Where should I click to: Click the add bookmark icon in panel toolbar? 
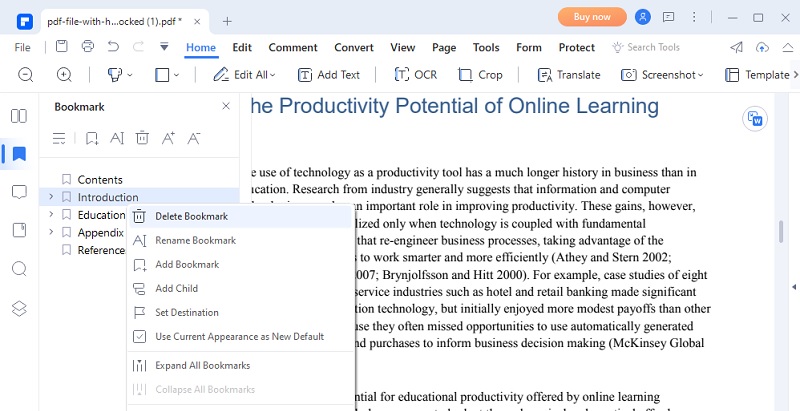tap(92, 138)
